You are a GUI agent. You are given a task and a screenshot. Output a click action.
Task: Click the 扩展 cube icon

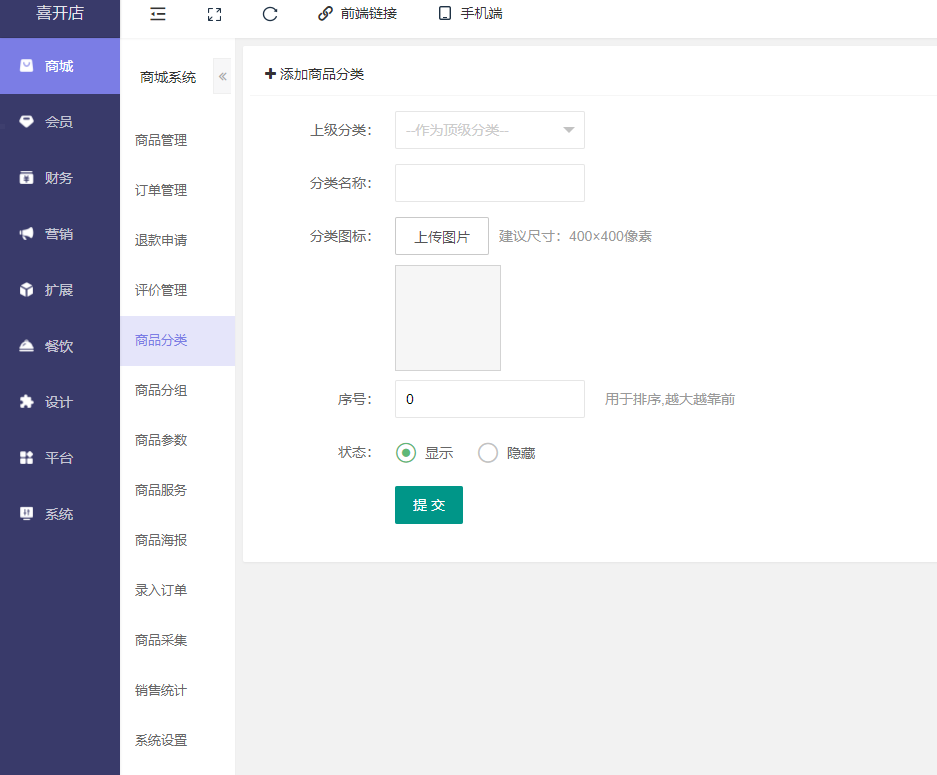tap(26, 290)
